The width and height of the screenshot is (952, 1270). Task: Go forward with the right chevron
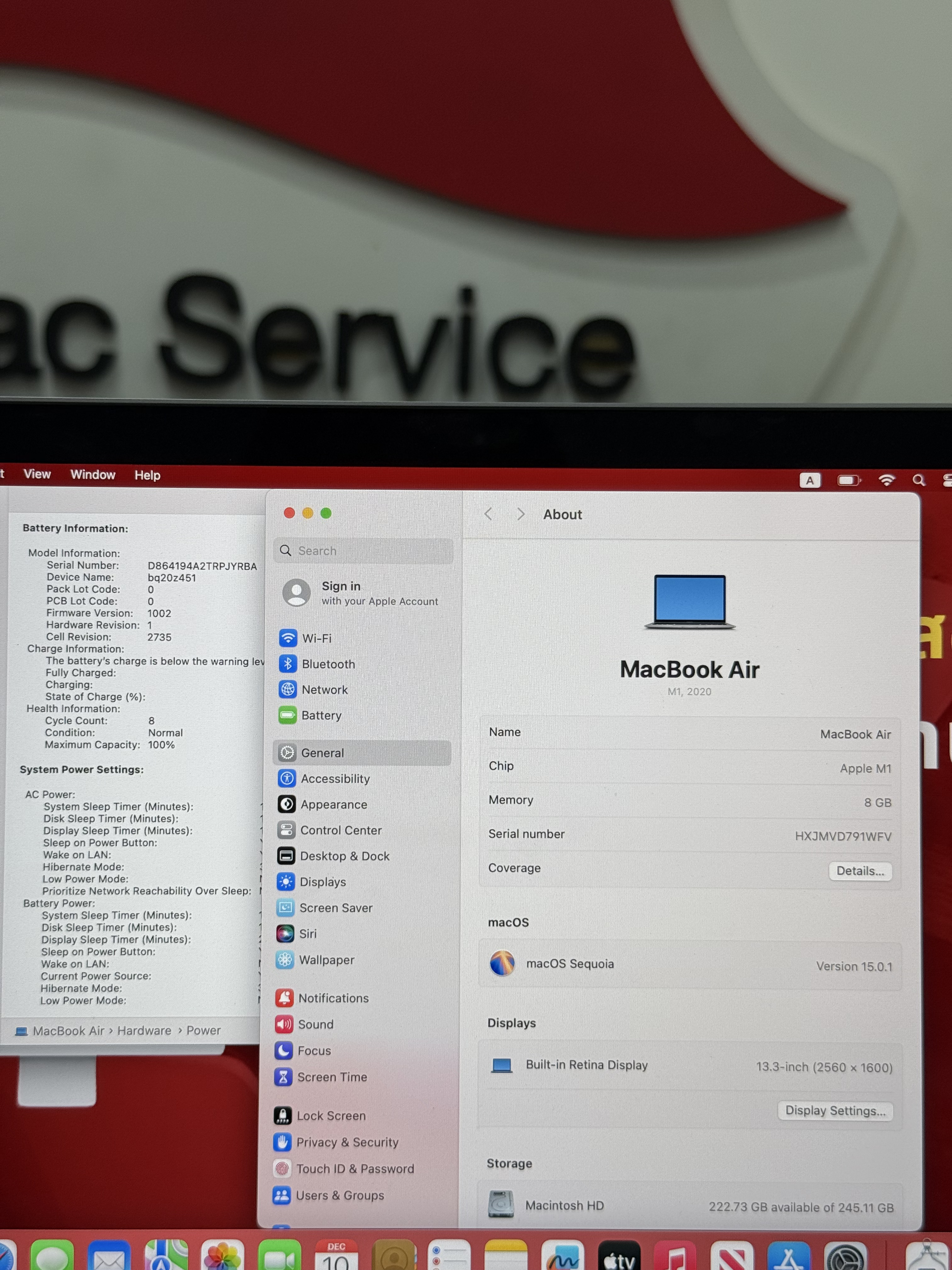[520, 514]
